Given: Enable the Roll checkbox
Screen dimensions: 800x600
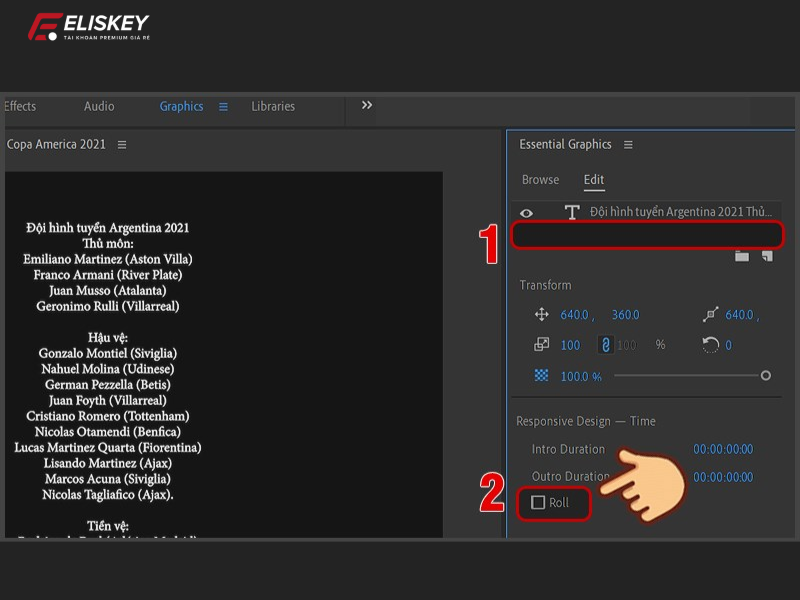Looking at the screenshot, I should [x=538, y=502].
